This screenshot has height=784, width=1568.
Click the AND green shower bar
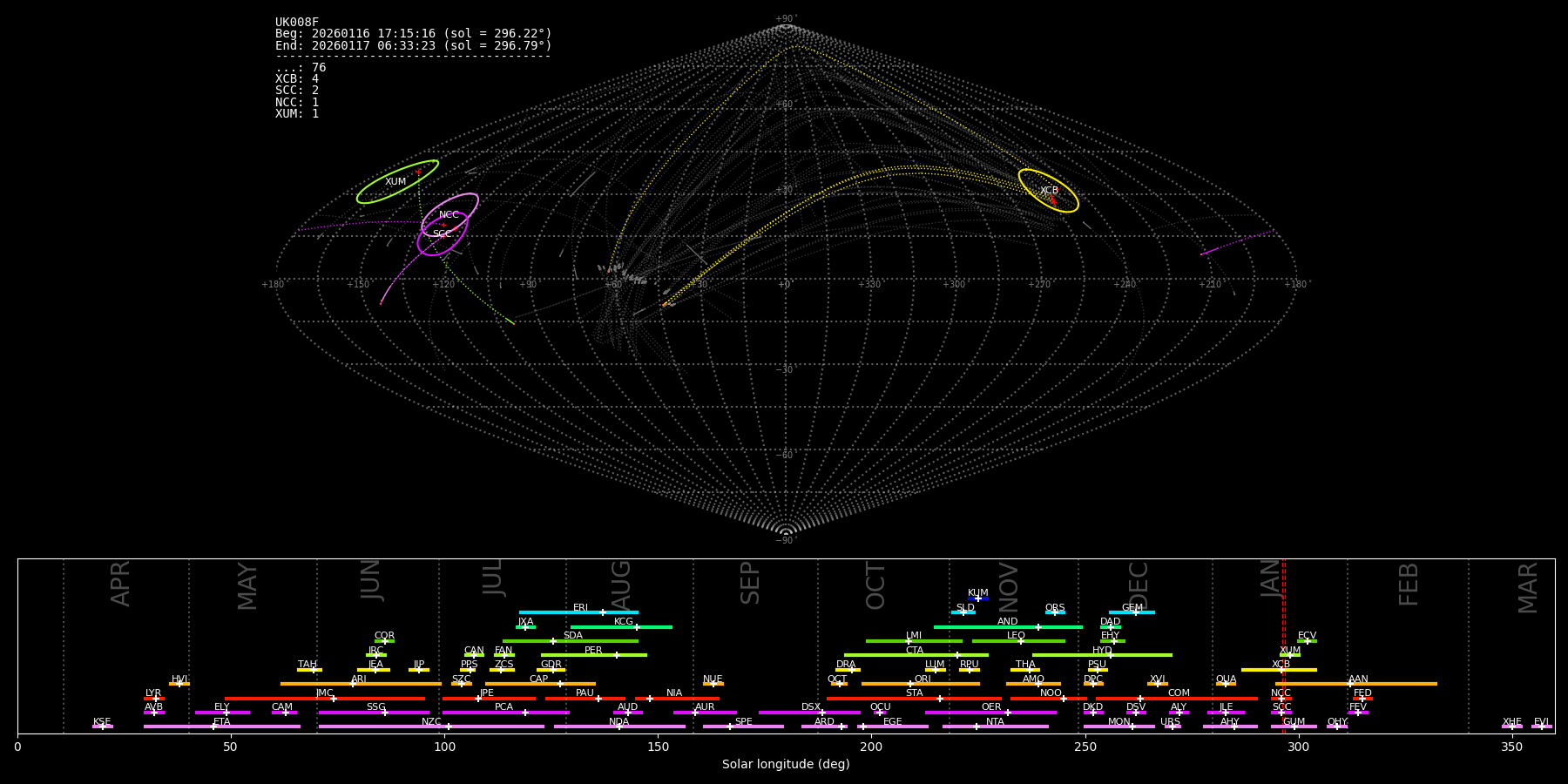[x=1008, y=627]
